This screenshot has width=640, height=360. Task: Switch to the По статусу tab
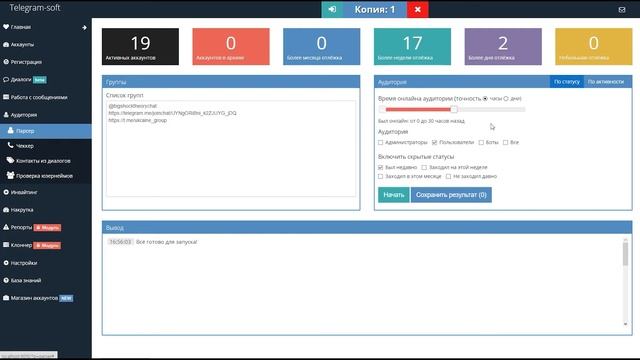[x=567, y=82]
